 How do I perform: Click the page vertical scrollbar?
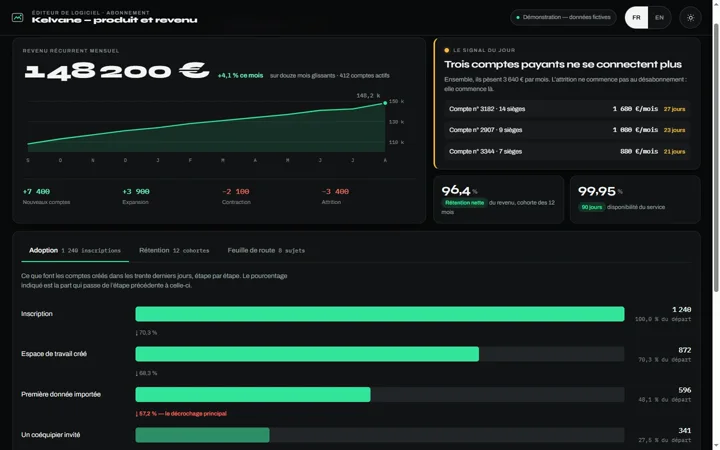click(715, 156)
